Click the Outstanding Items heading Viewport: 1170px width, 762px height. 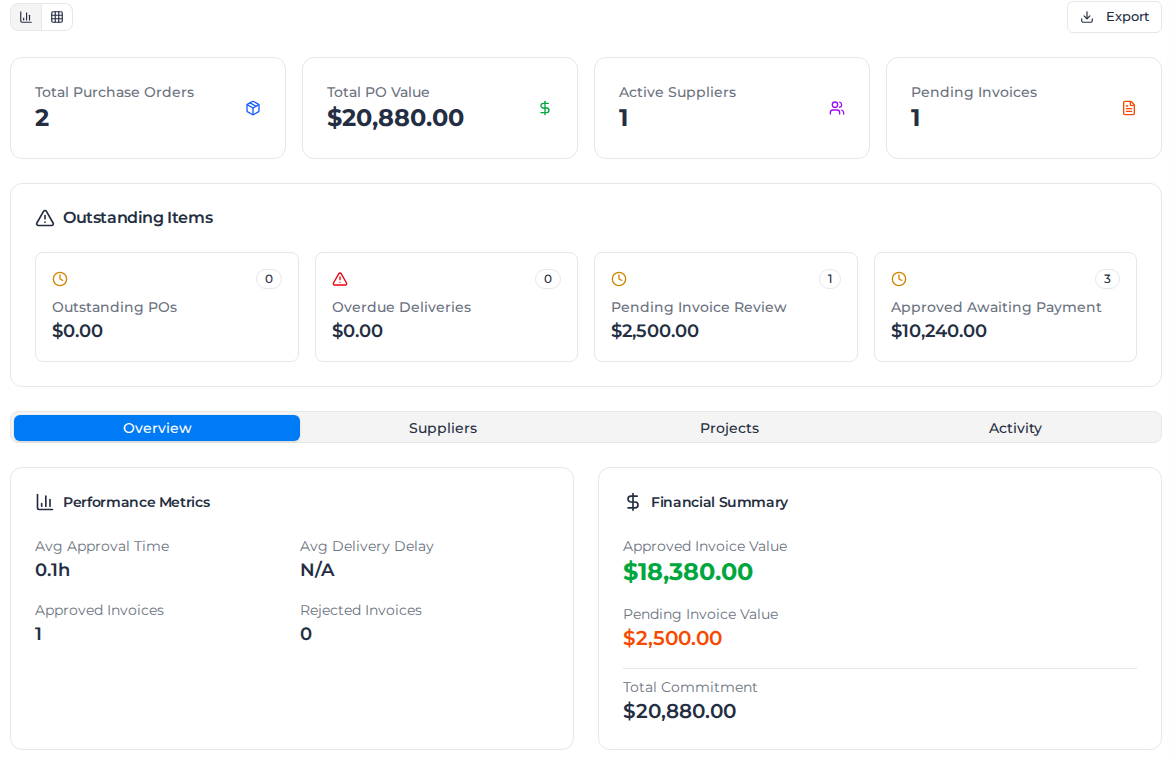(138, 218)
